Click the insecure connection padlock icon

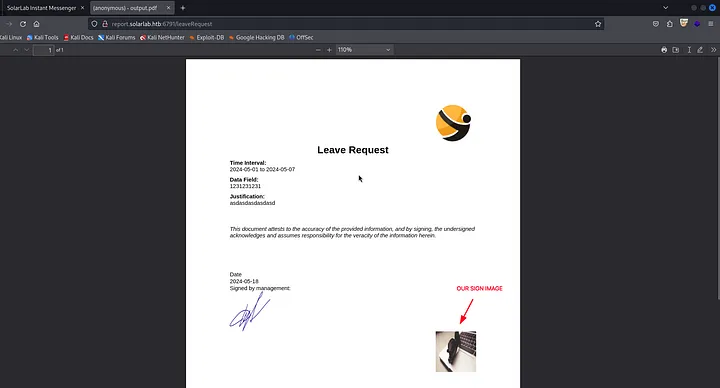click(105, 24)
